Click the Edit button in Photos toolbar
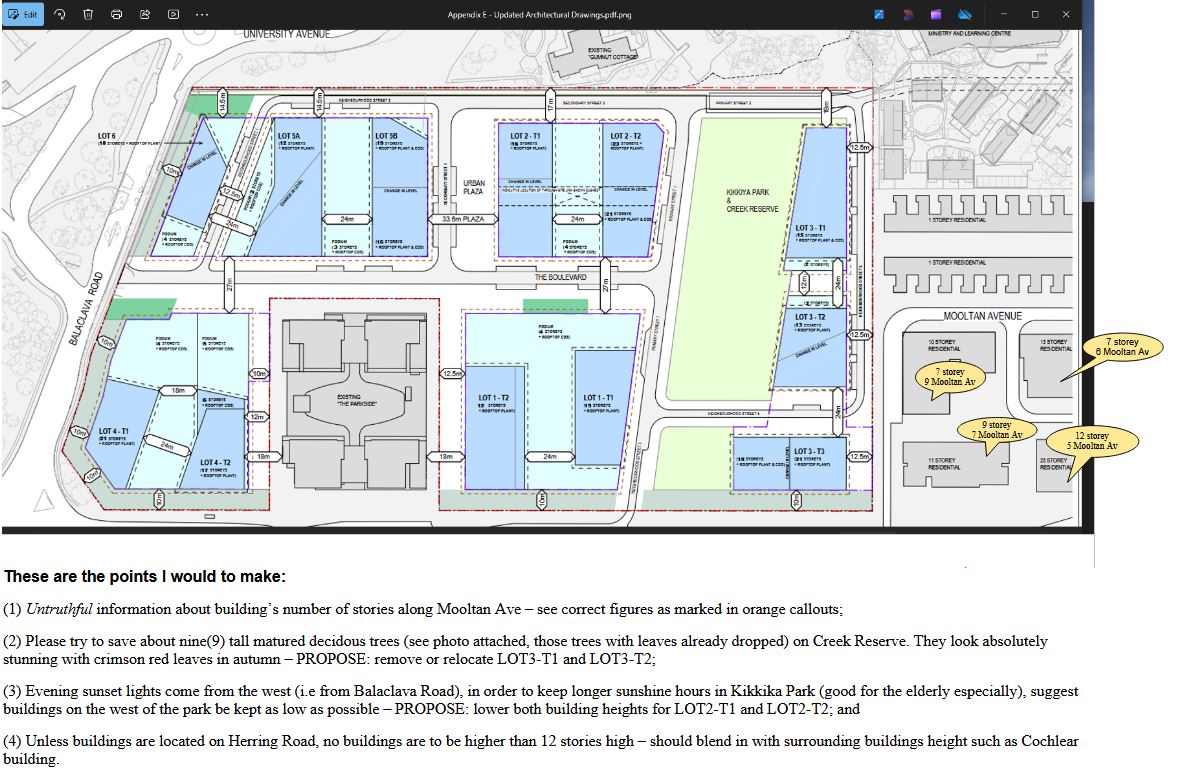This screenshot has height=778, width=1203. click(23, 14)
